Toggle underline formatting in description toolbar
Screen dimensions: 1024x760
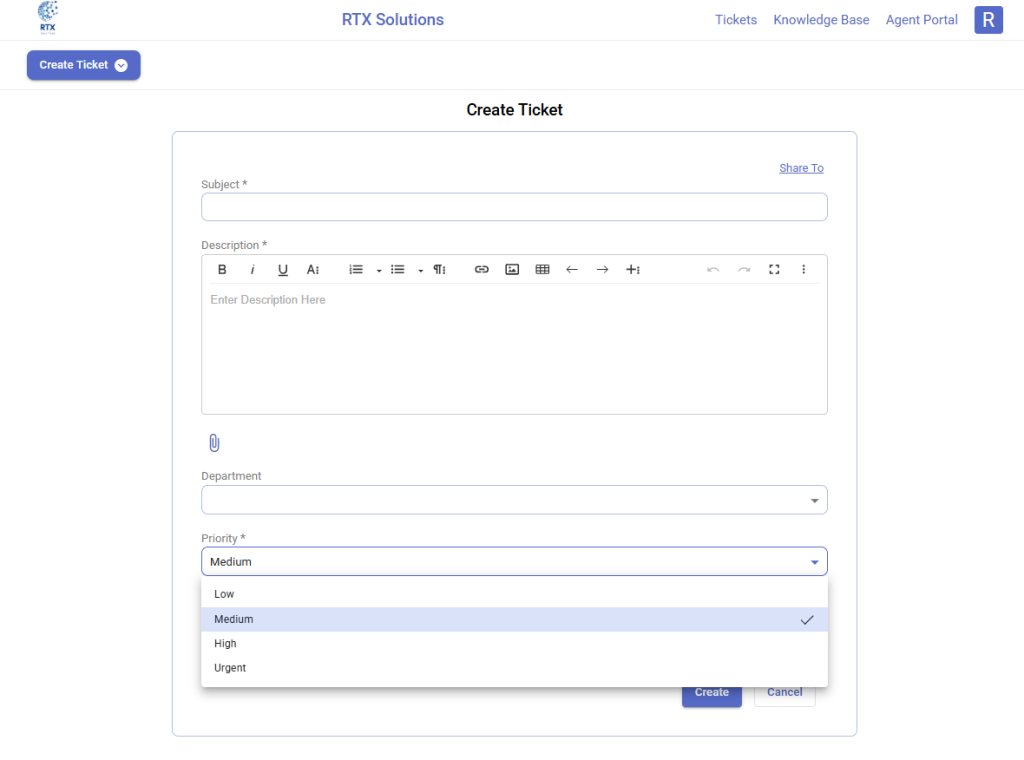[283, 270]
